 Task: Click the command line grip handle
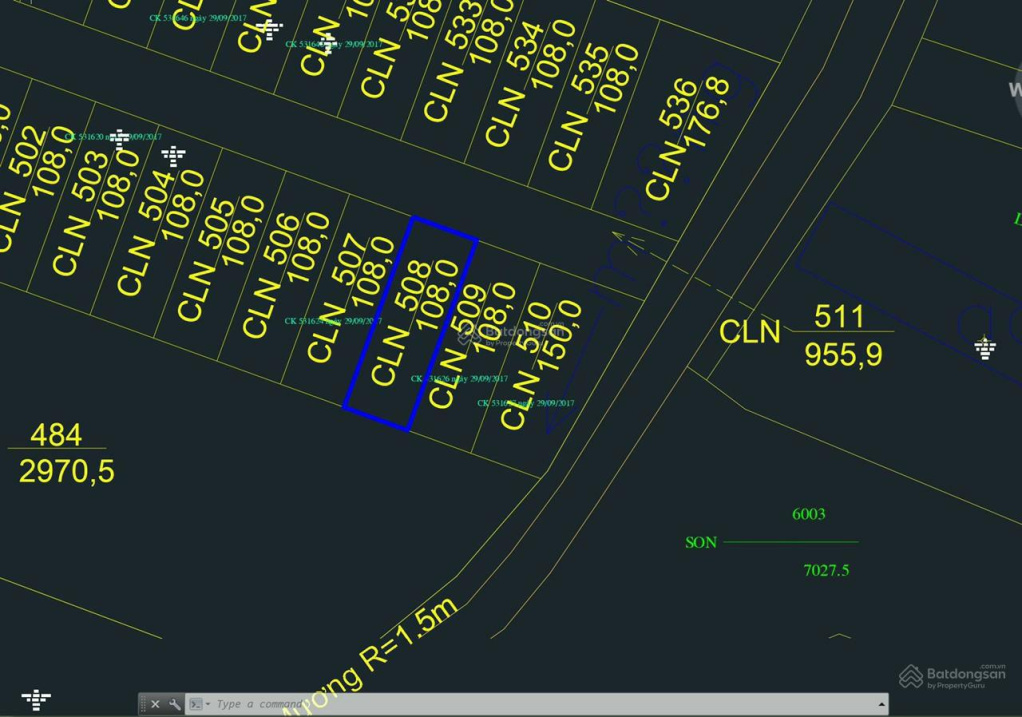point(143,704)
